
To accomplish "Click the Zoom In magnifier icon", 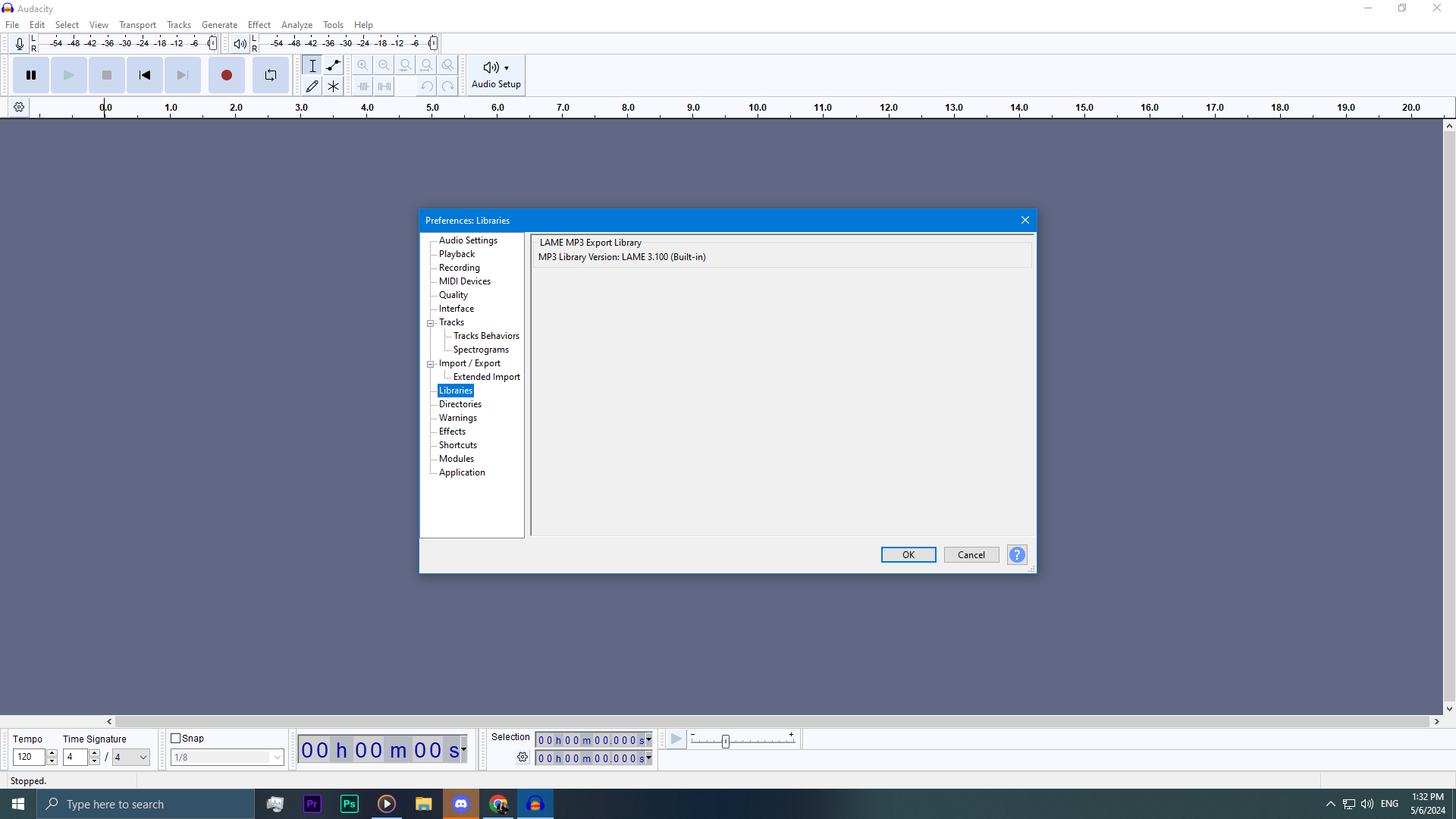I will 363,65.
